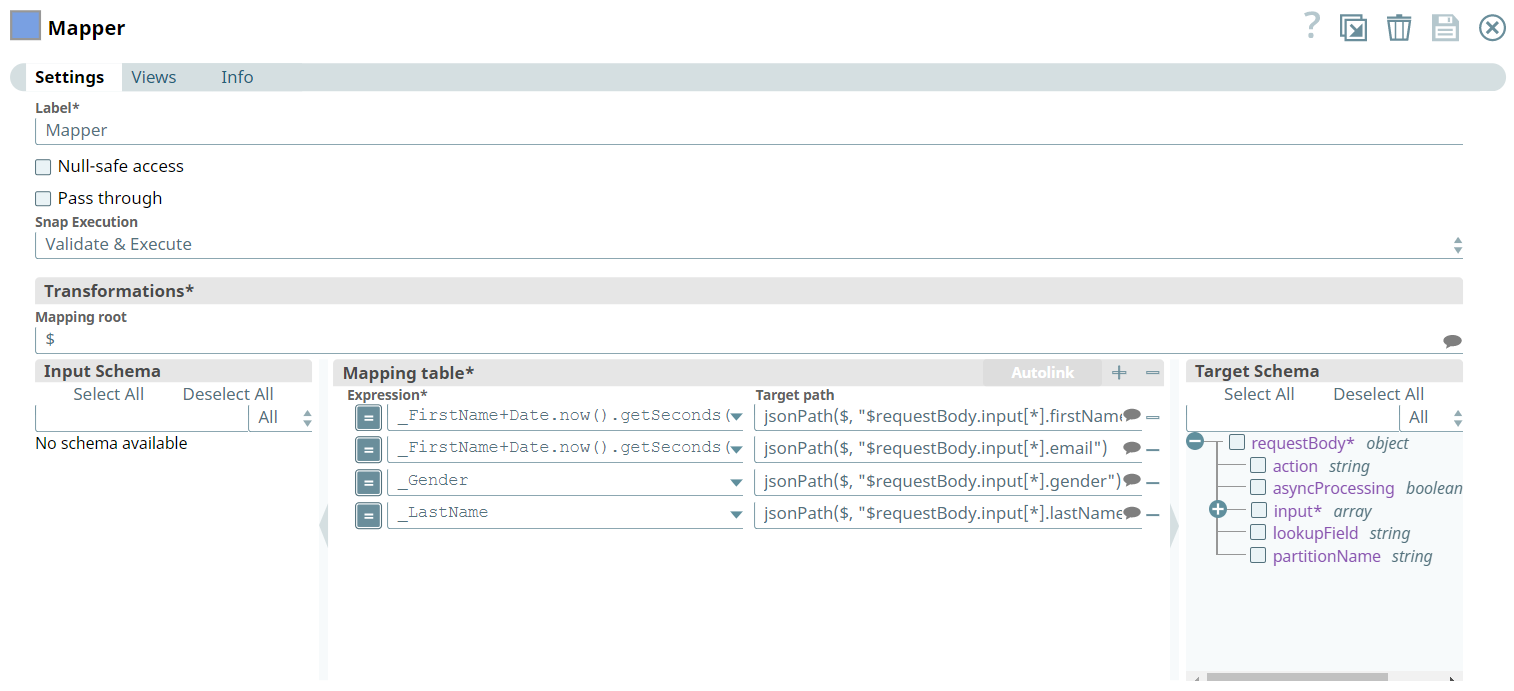
Task: Click the _LastName expression field
Action: (x=565, y=513)
